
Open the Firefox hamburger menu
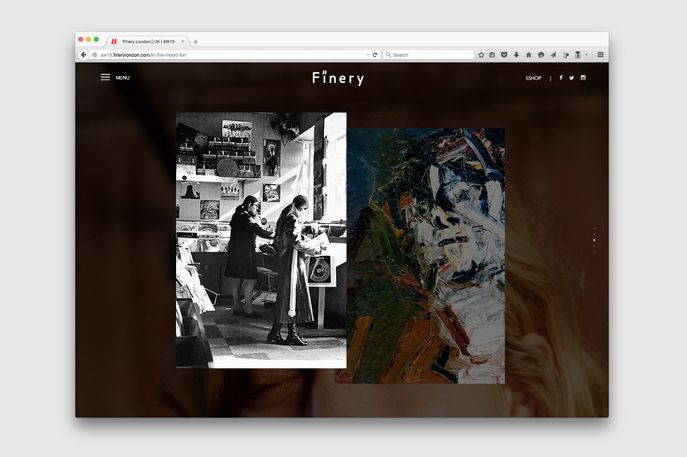click(599, 54)
